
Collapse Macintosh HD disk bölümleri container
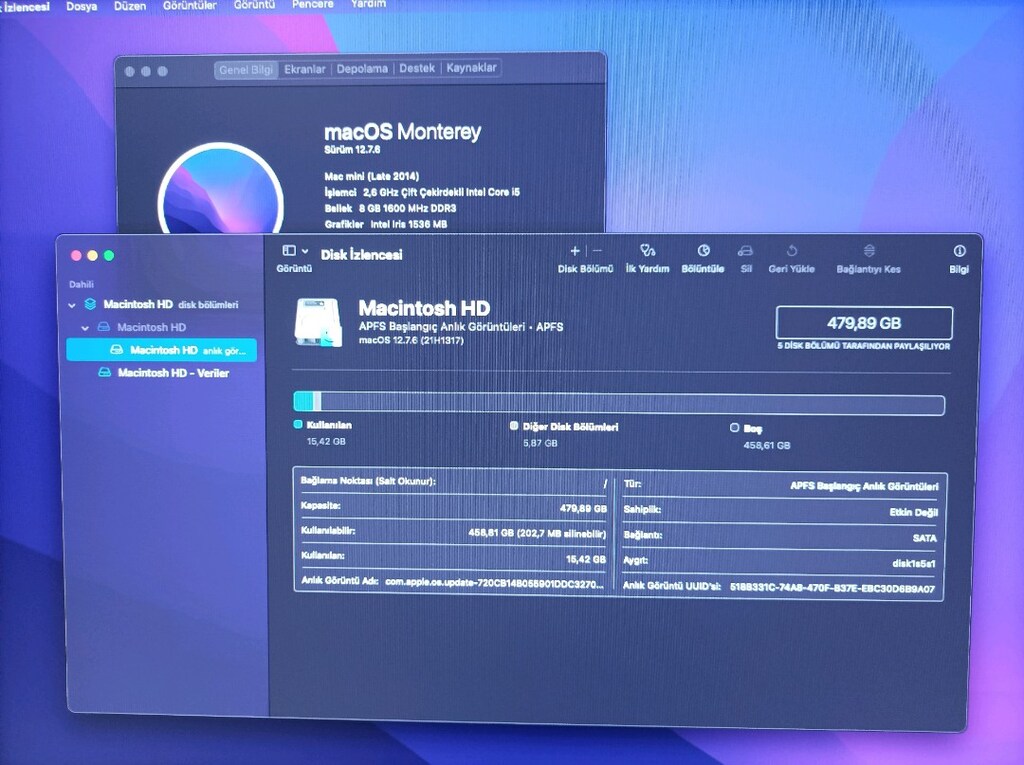point(72,305)
